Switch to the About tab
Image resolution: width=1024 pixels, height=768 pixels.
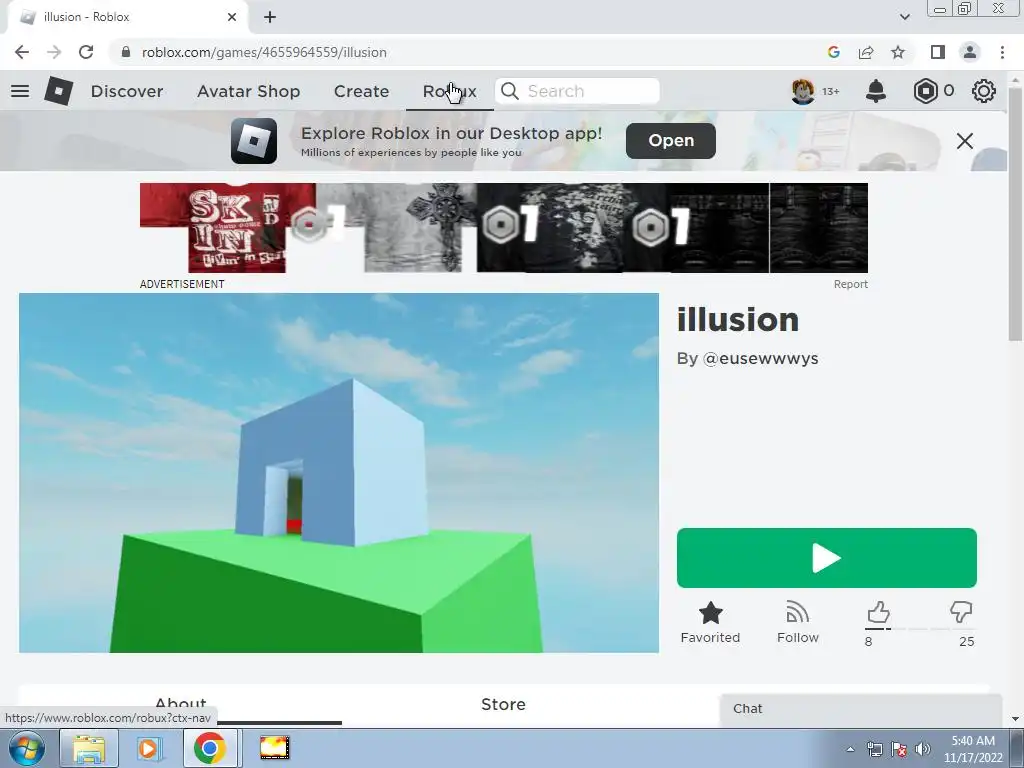(x=181, y=705)
